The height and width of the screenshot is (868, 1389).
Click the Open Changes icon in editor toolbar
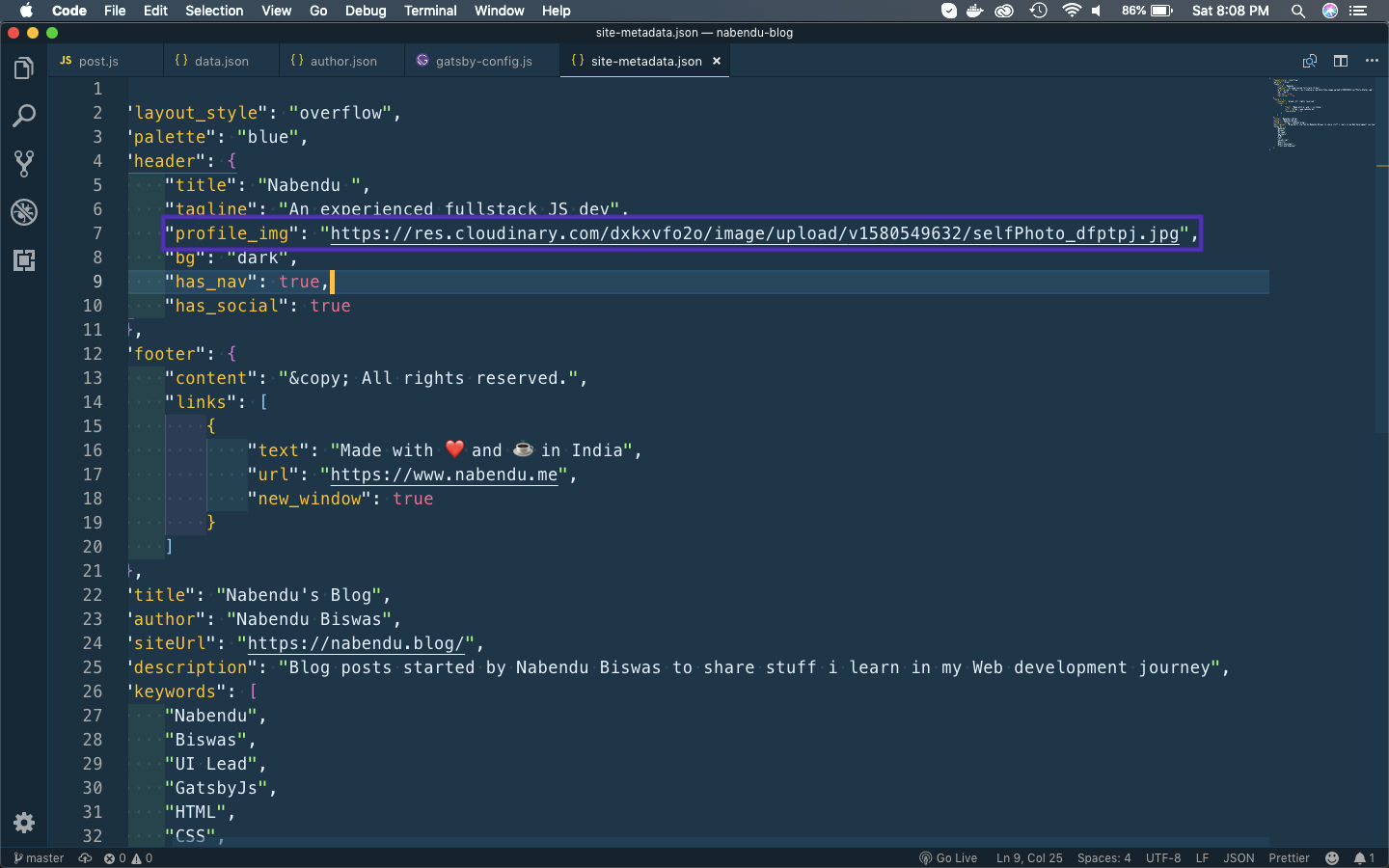point(1310,61)
